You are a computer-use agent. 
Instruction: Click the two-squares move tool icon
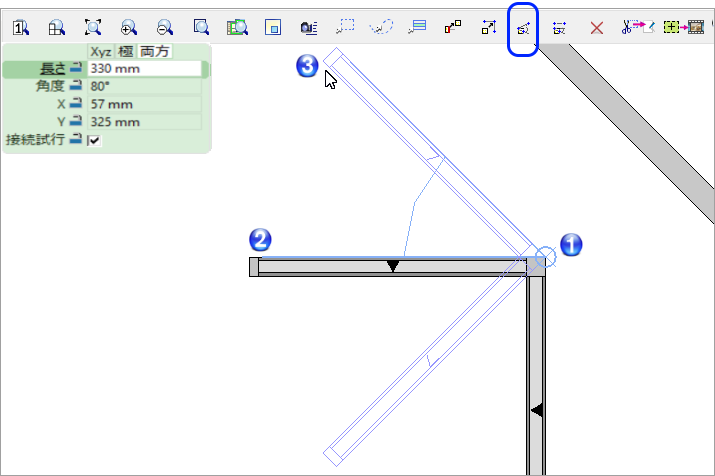tap(453, 27)
